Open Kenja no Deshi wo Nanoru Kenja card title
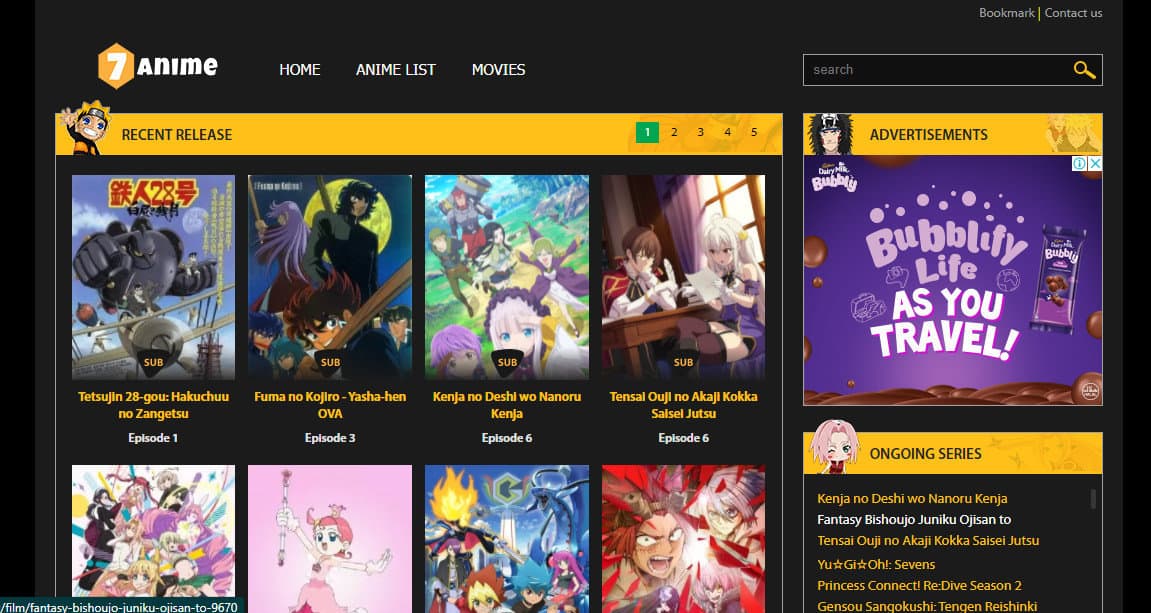Screen dimensions: 1151x613 pos(507,405)
